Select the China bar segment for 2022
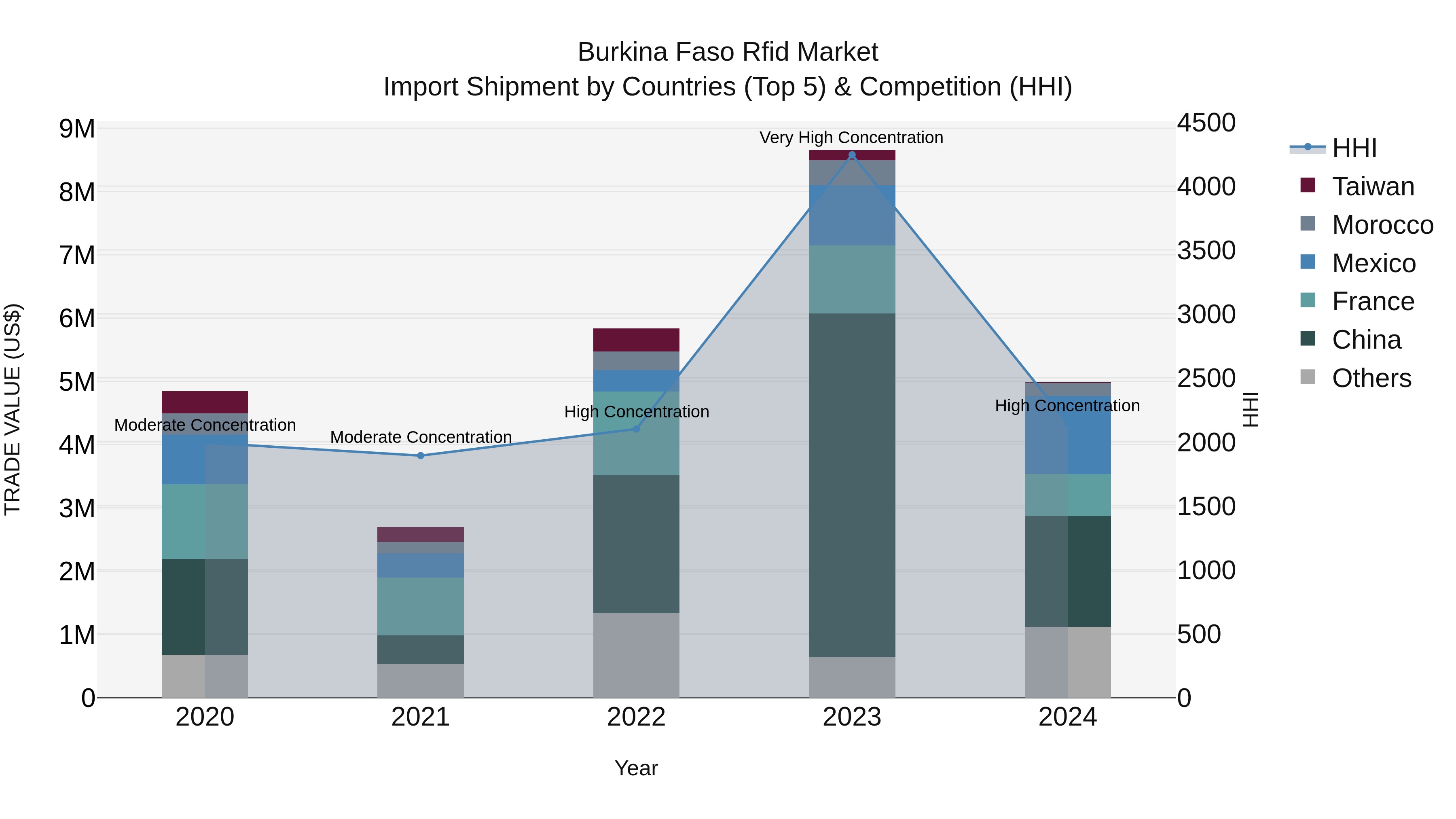The width and height of the screenshot is (1456, 819). coord(636,544)
